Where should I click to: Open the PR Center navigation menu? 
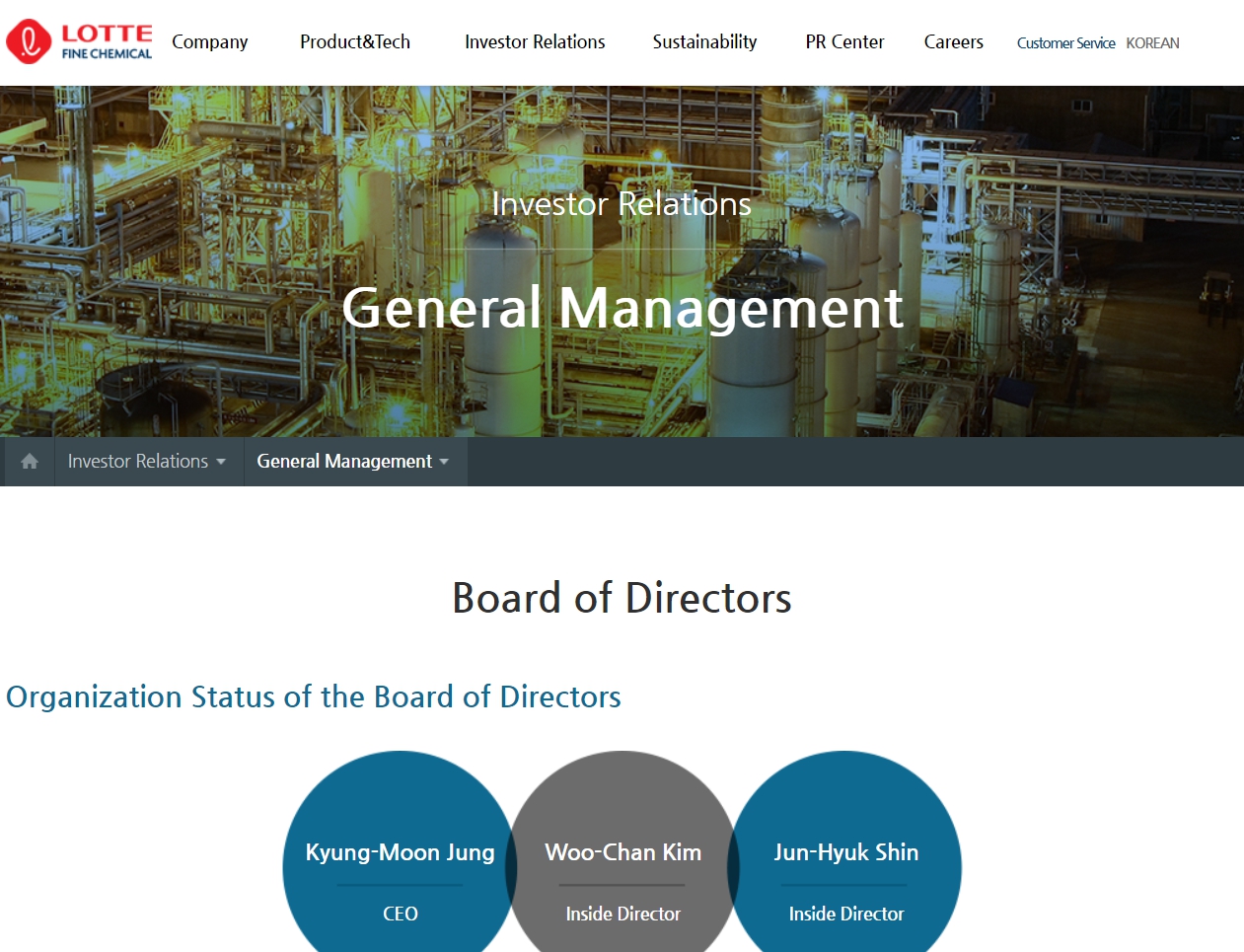843,42
